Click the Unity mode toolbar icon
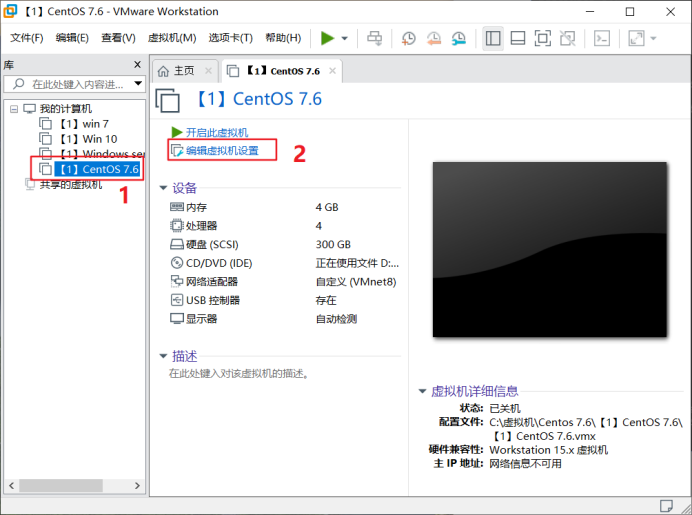Image resolution: width=692 pixels, height=515 pixels. [x=568, y=38]
